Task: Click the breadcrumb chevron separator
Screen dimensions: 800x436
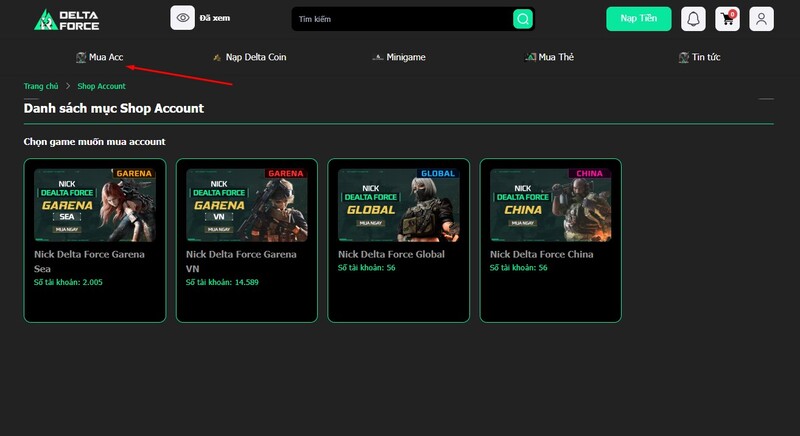Action: pos(68,86)
